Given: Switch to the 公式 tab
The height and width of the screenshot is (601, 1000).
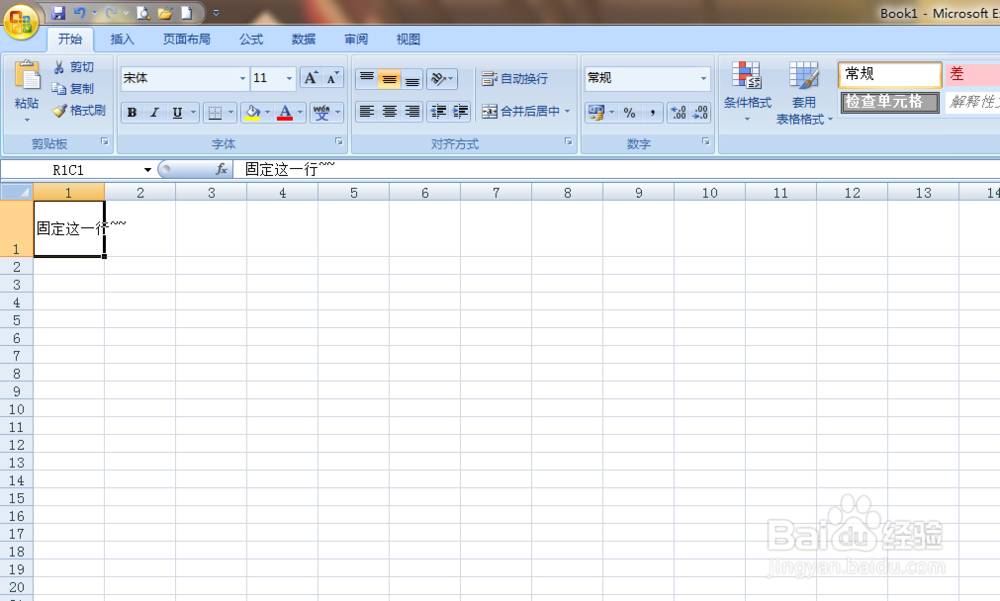Looking at the screenshot, I should coord(251,40).
